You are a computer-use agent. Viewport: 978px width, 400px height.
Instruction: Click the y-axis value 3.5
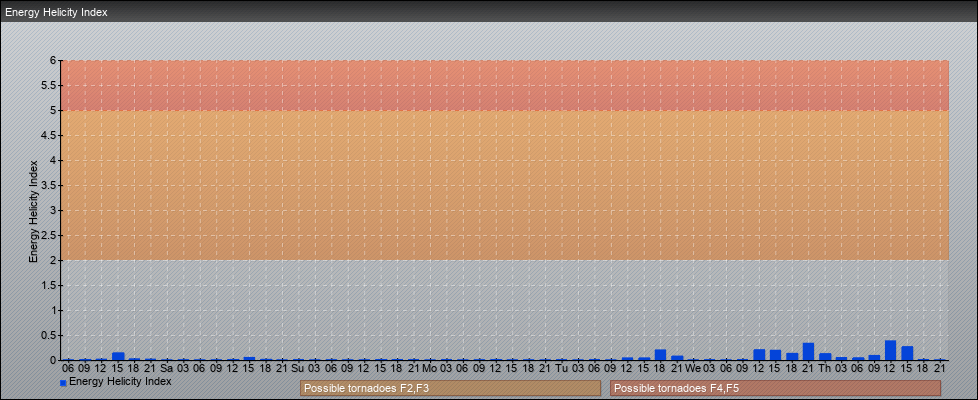coord(50,185)
